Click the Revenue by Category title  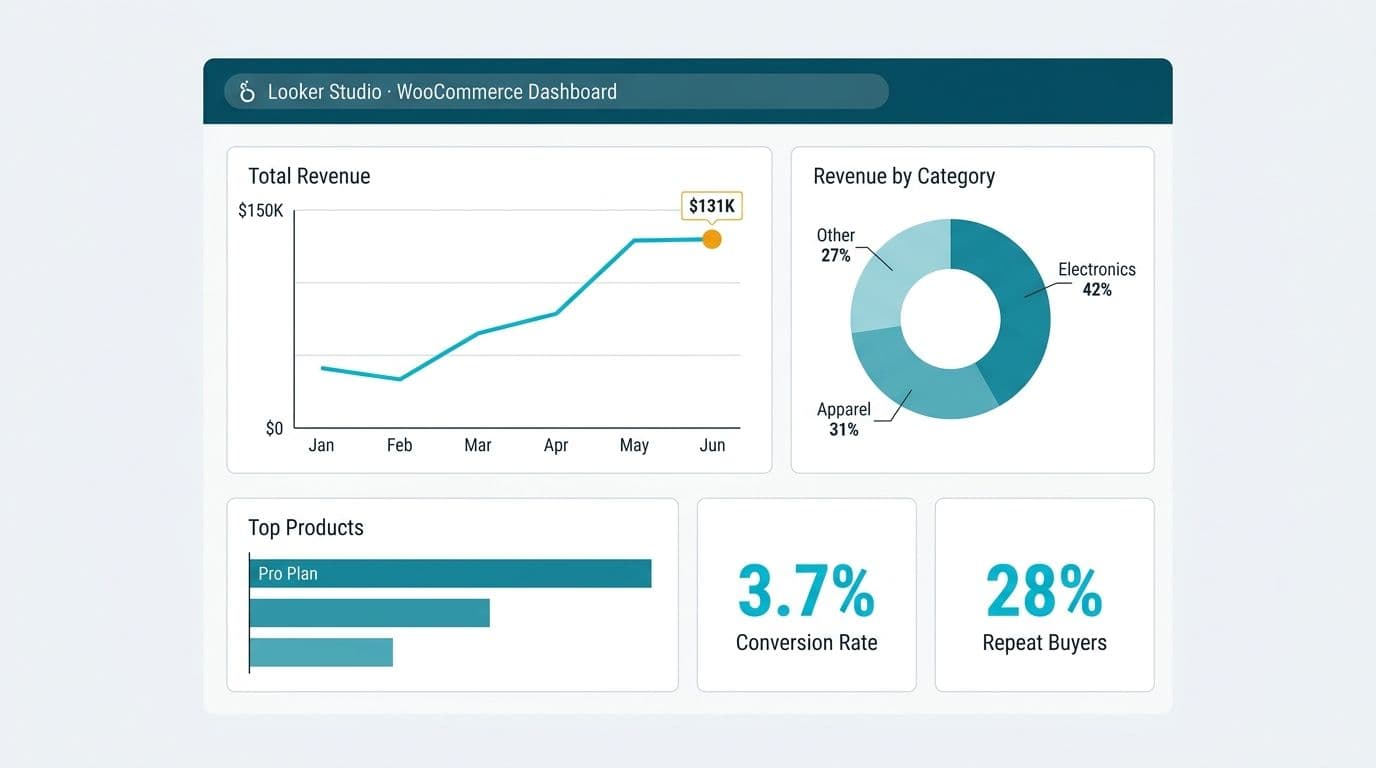(x=904, y=177)
